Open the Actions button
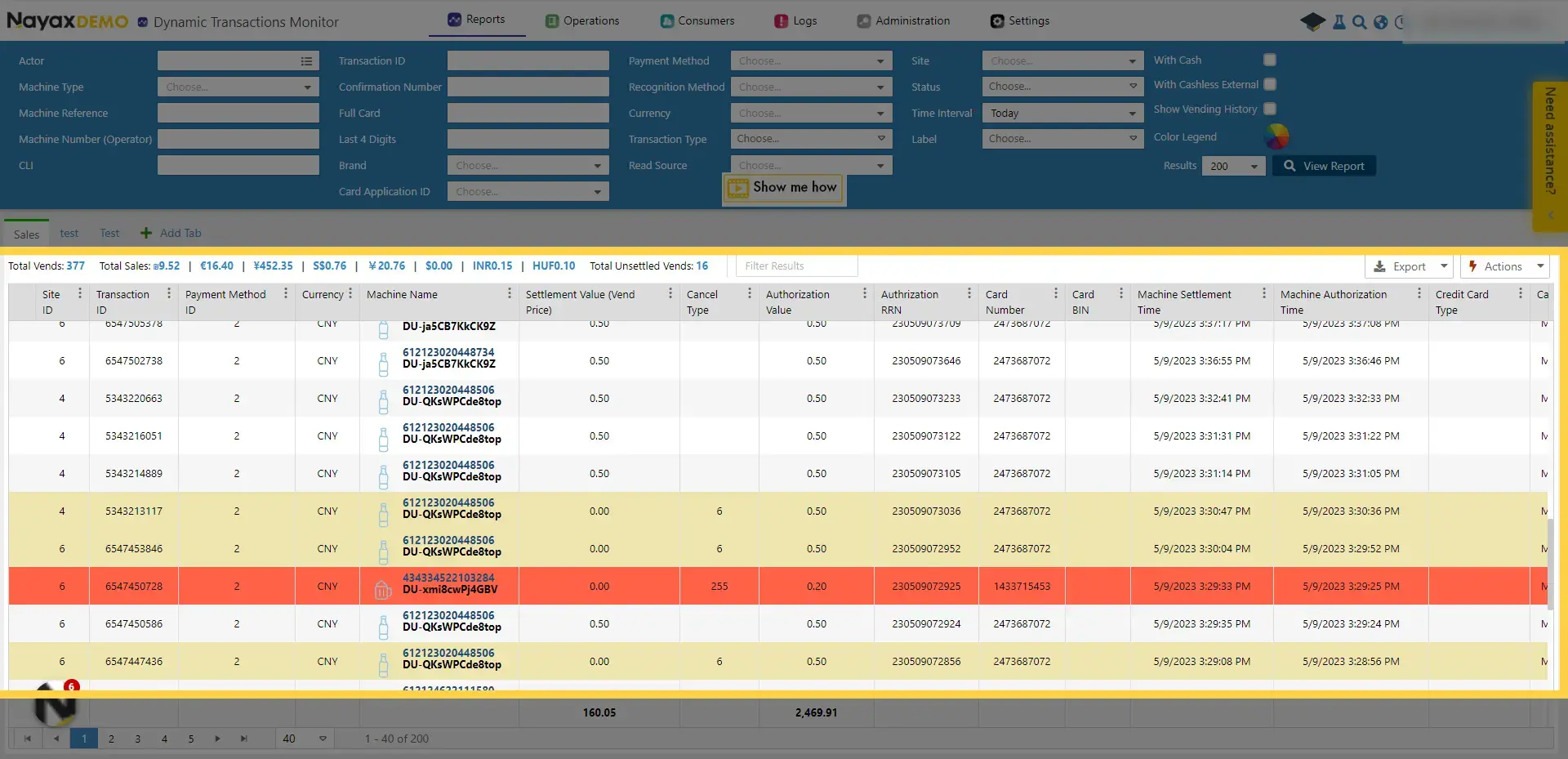 (x=1504, y=266)
